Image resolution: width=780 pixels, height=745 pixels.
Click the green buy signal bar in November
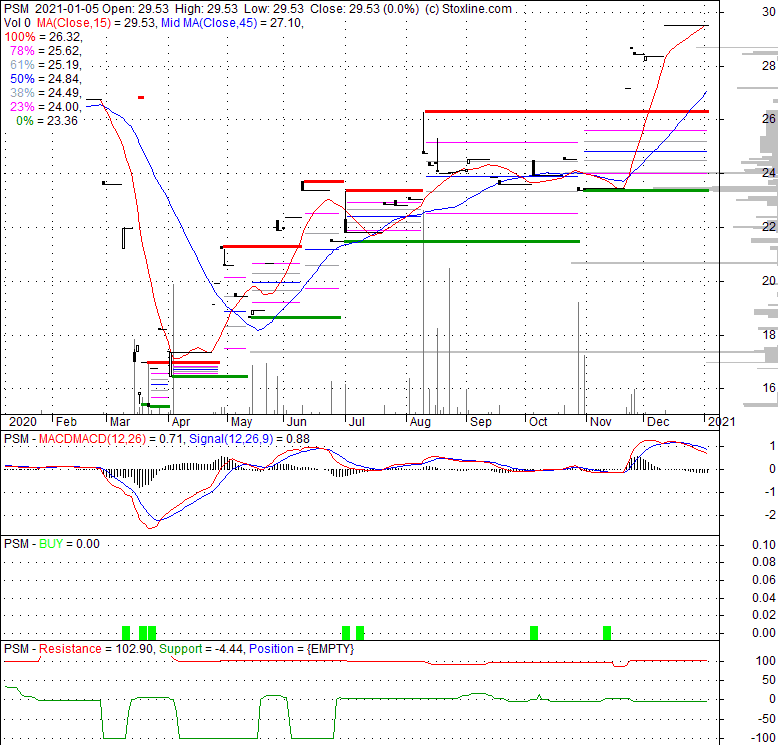click(607, 632)
